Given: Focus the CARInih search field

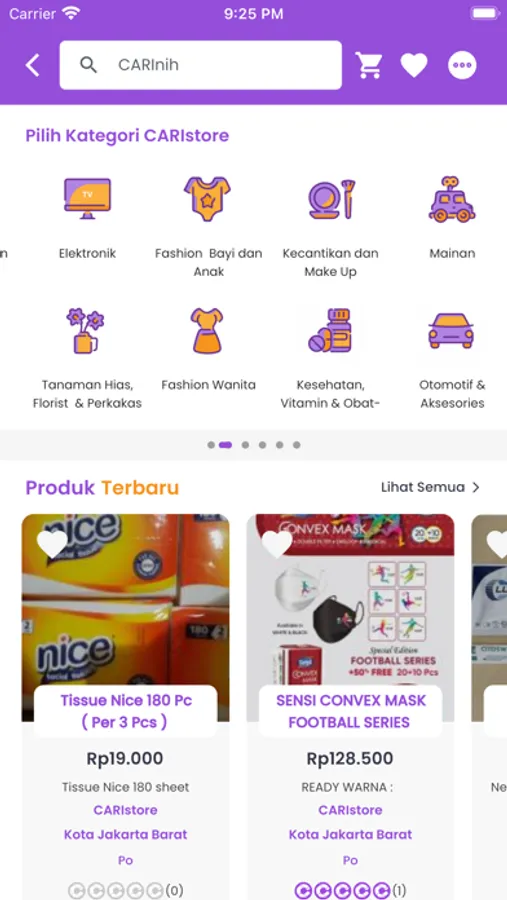Looking at the screenshot, I should [x=200, y=65].
